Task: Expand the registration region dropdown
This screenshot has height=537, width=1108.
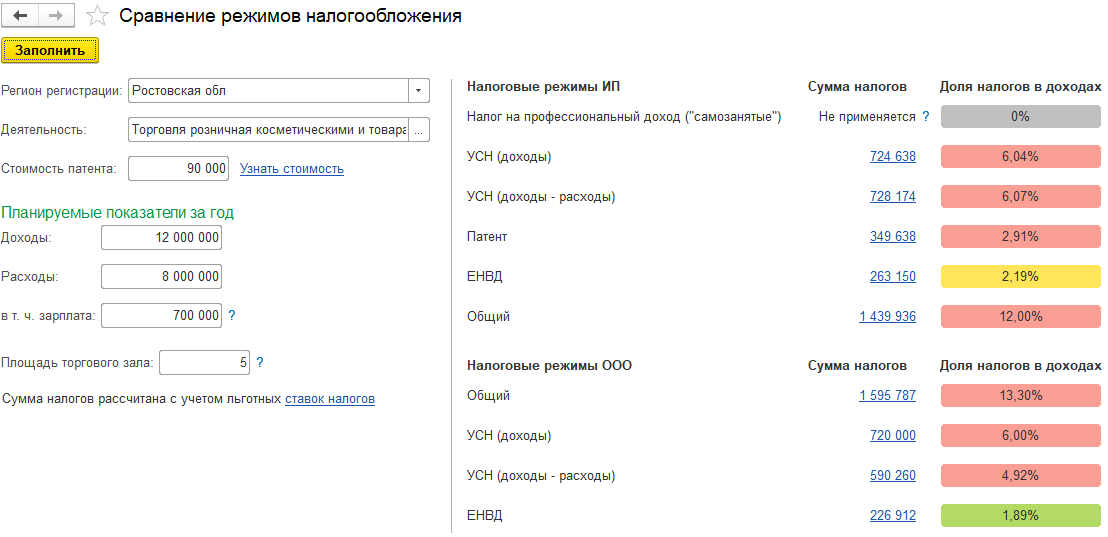Action: [418, 90]
